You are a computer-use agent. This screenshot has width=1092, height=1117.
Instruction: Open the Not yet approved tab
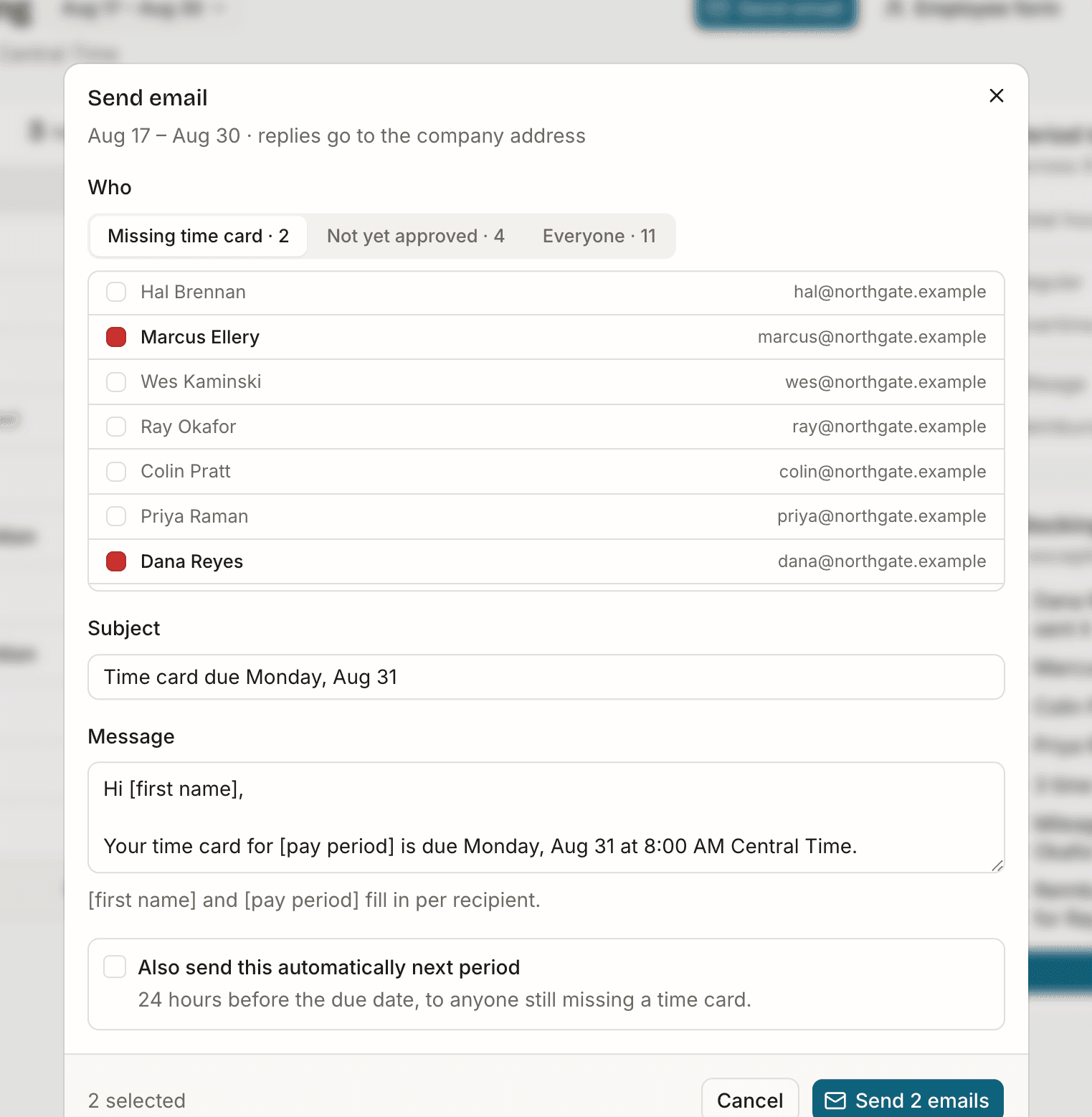pos(416,236)
